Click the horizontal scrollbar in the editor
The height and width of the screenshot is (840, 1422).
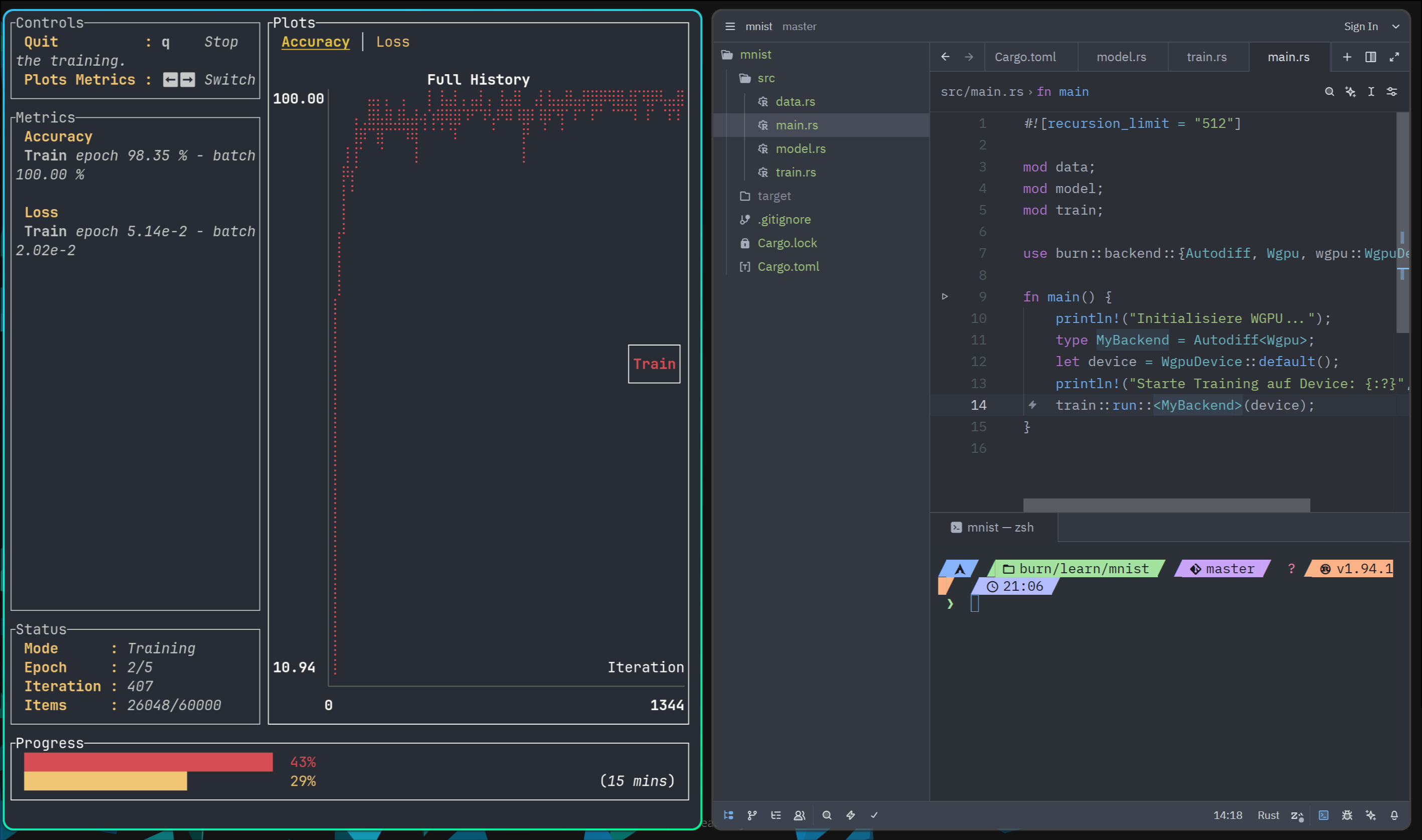[x=1166, y=505]
